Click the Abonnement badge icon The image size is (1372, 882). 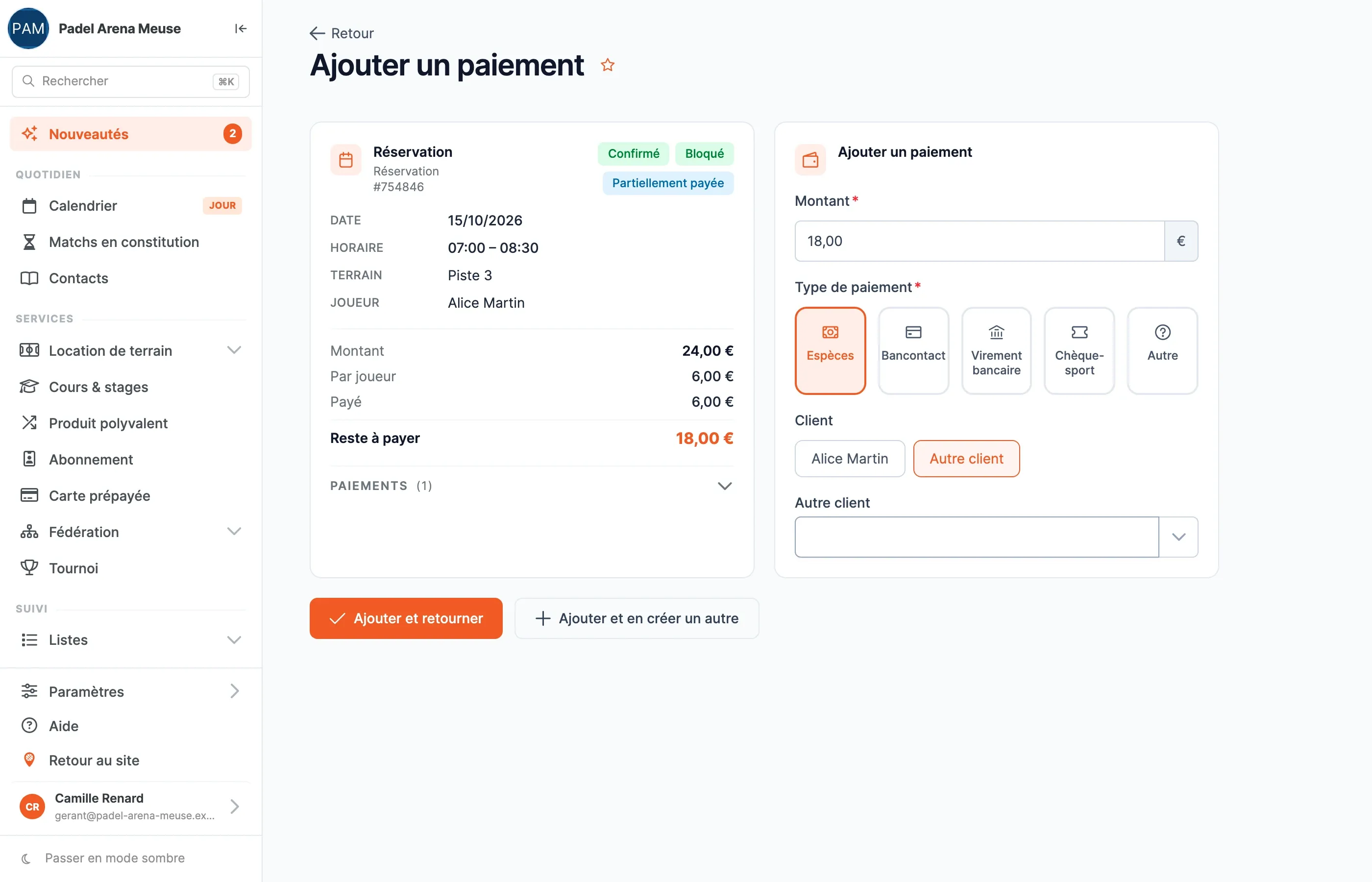(x=29, y=459)
